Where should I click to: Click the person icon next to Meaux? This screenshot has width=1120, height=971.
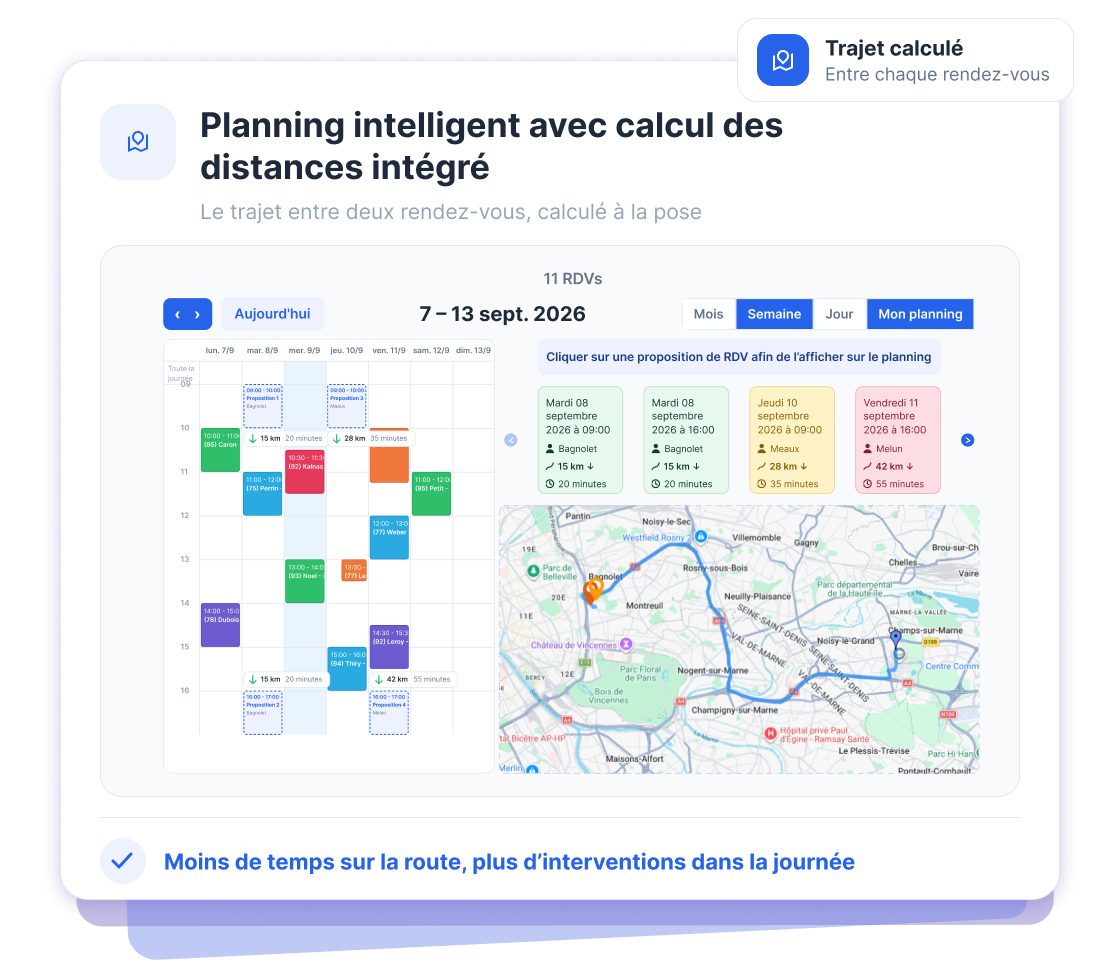pos(761,449)
